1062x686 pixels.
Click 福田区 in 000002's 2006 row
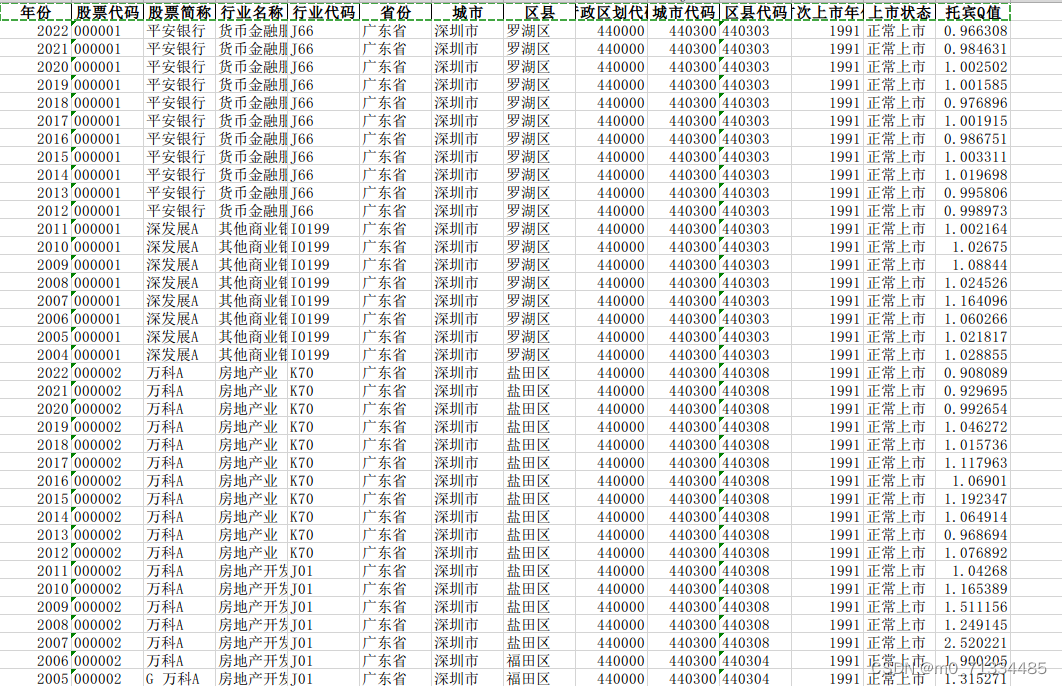coord(539,661)
